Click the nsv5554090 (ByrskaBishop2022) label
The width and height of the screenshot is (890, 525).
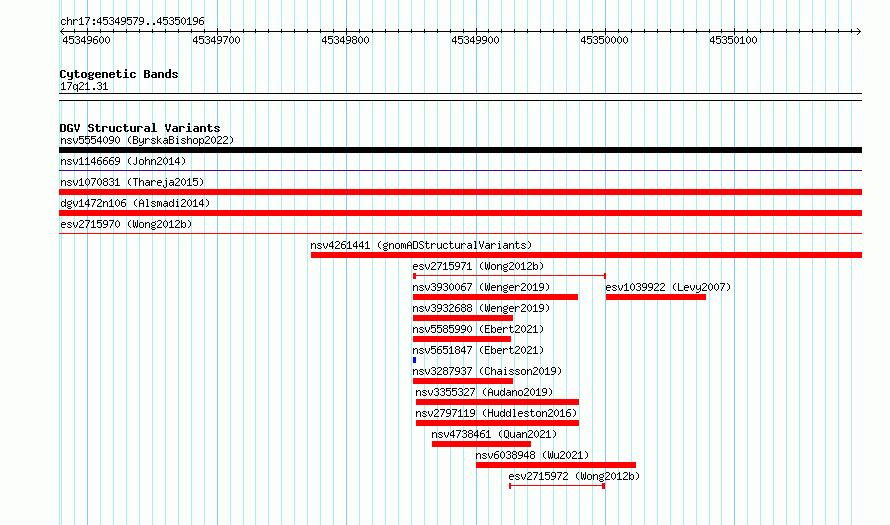point(147,140)
